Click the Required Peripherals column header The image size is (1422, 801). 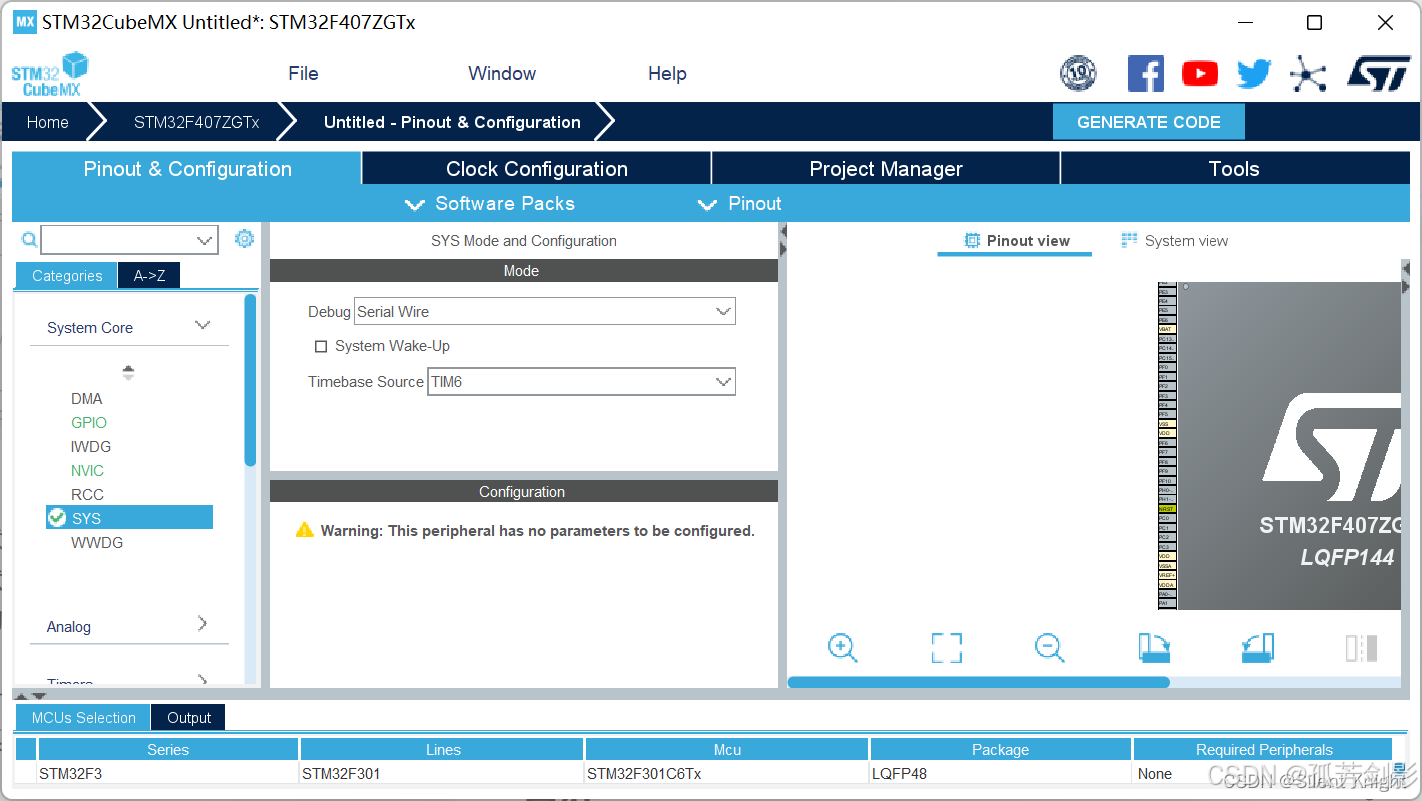click(1264, 749)
